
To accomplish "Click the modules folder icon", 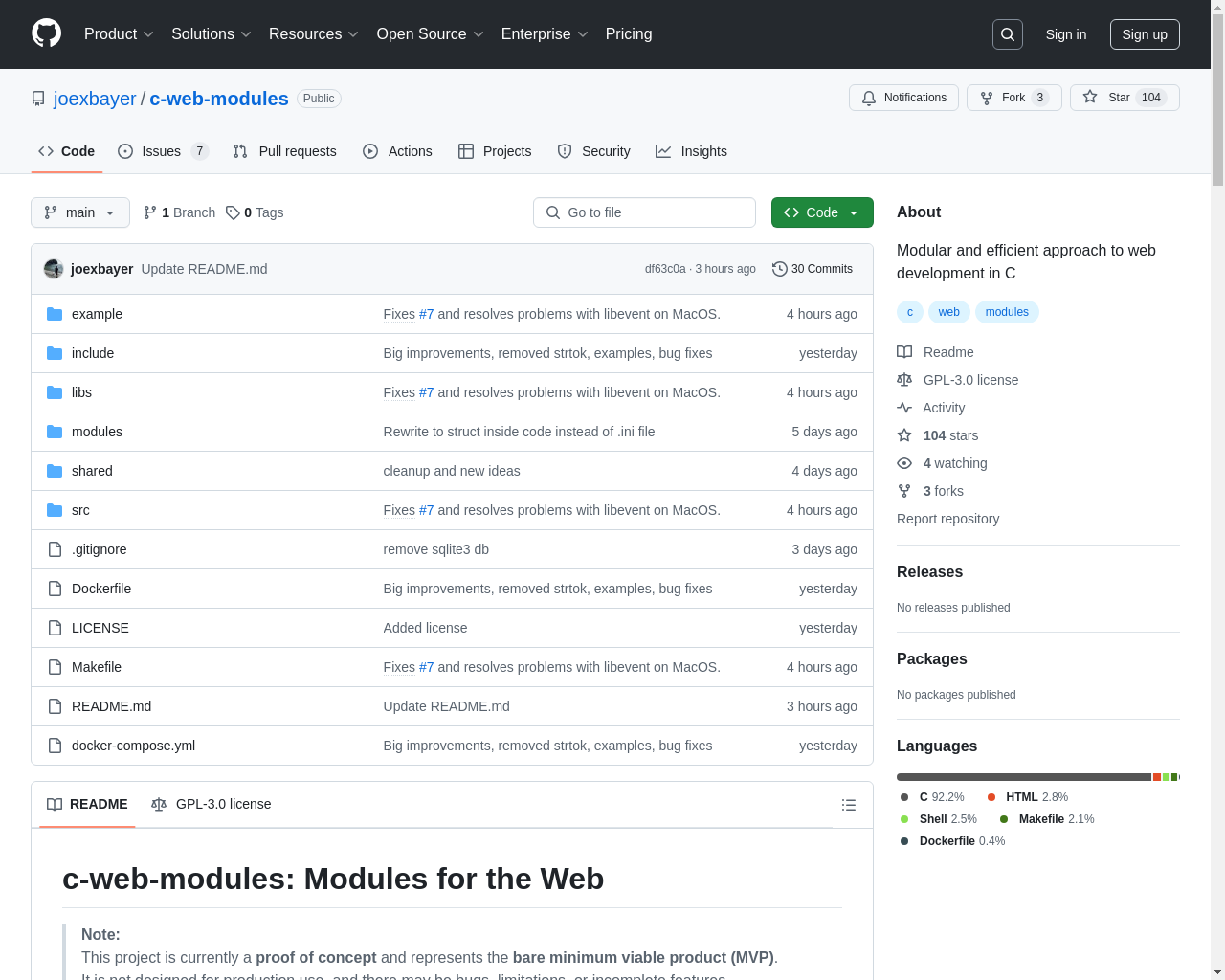I will click(x=55, y=432).
